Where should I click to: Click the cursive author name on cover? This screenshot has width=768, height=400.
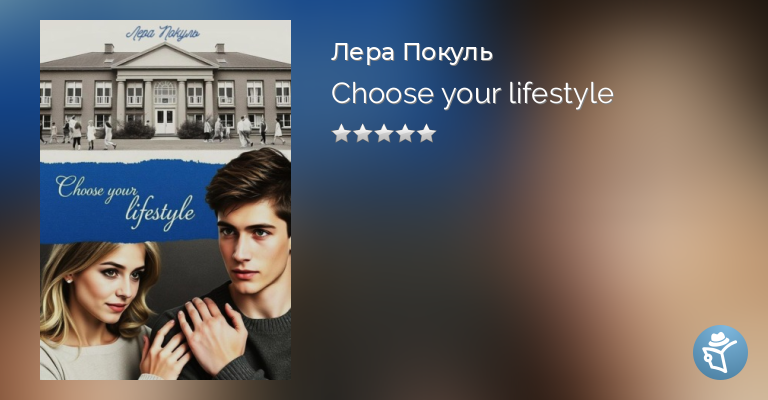(163, 33)
